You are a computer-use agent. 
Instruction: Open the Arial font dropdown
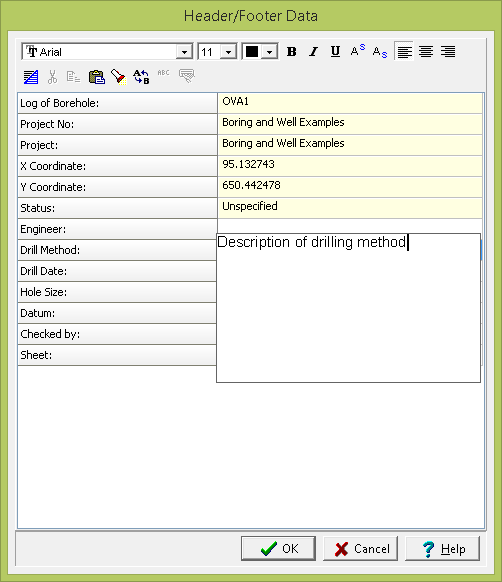184,52
